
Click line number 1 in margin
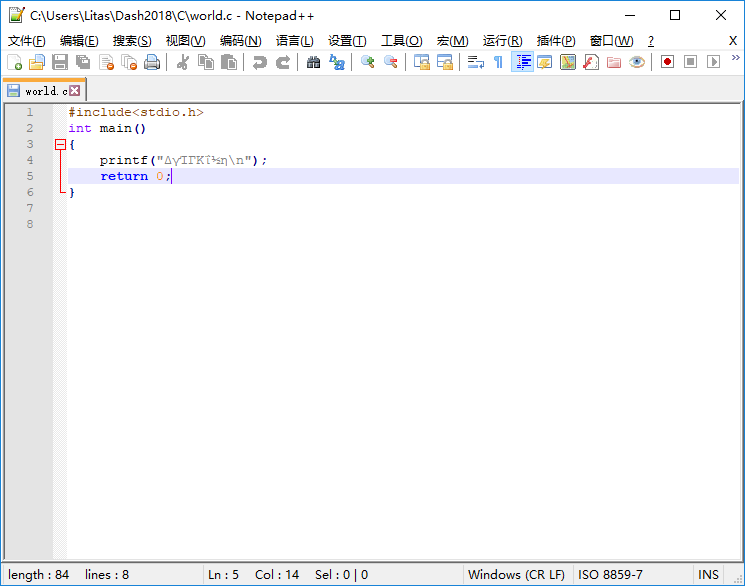pyautogui.click(x=29, y=112)
